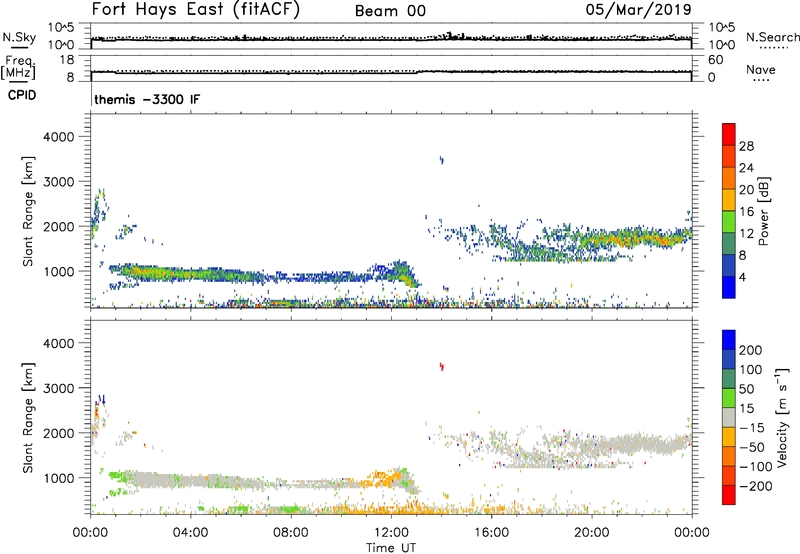Click the '28' tick on power colorbar

(x=746, y=146)
